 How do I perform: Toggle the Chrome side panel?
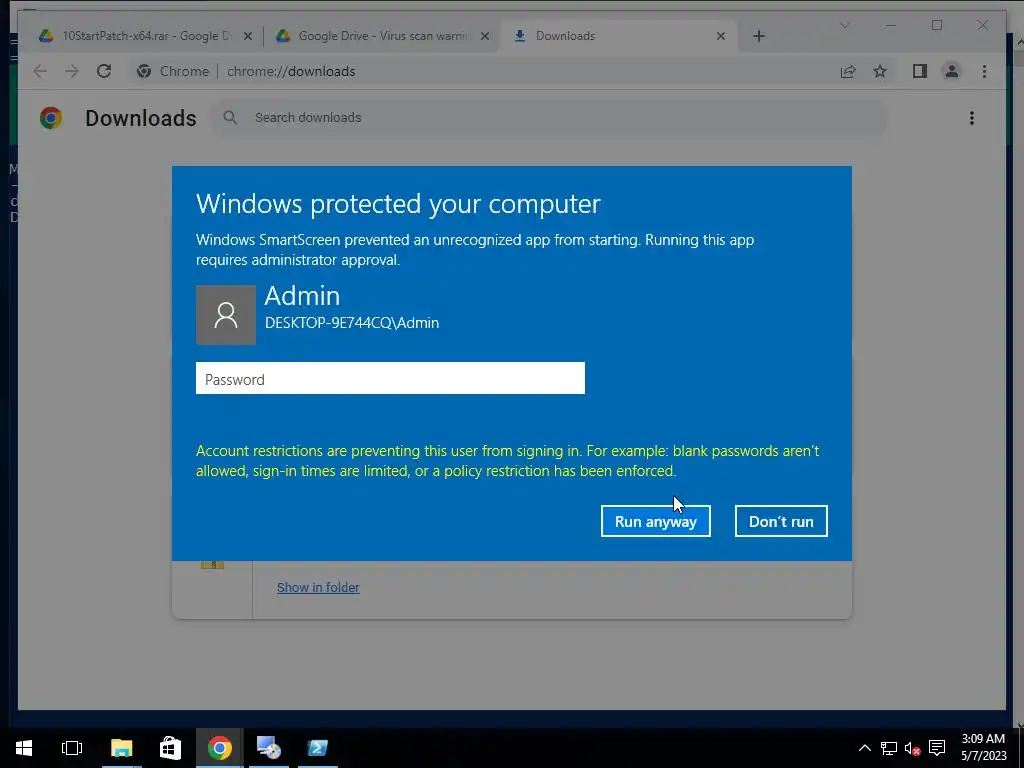point(920,71)
